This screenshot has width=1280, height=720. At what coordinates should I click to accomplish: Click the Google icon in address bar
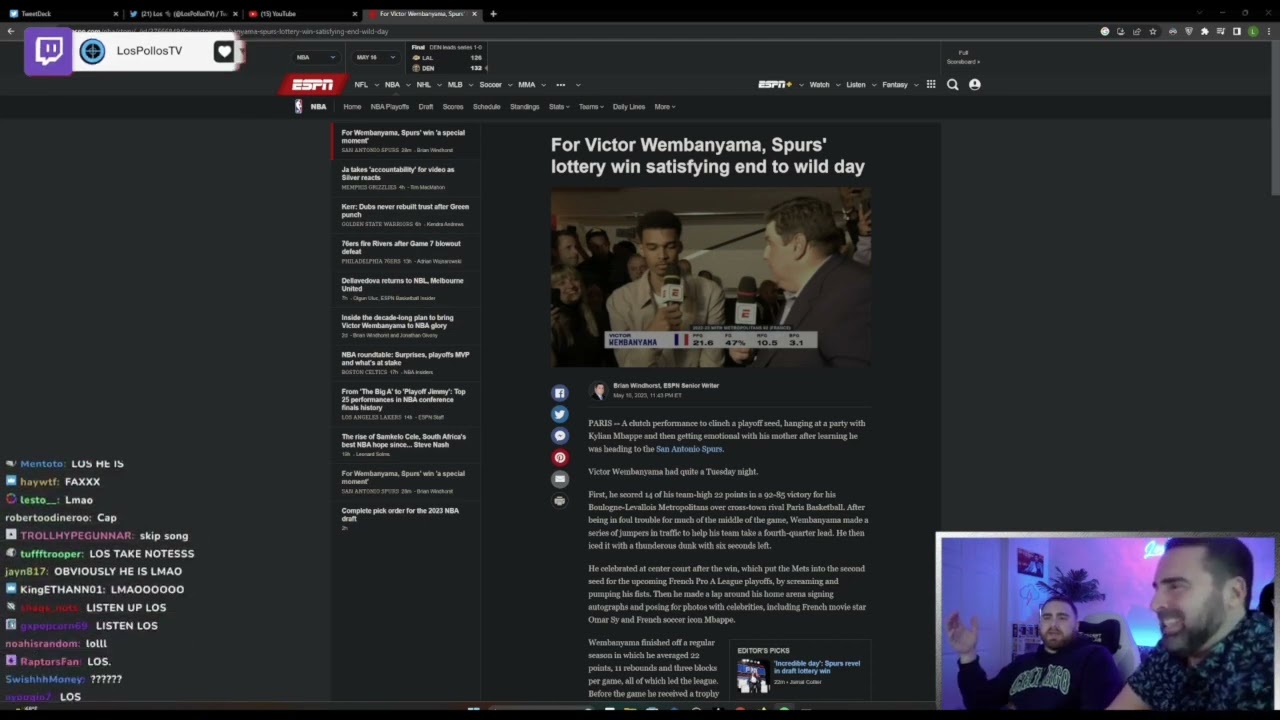pos(1105,31)
